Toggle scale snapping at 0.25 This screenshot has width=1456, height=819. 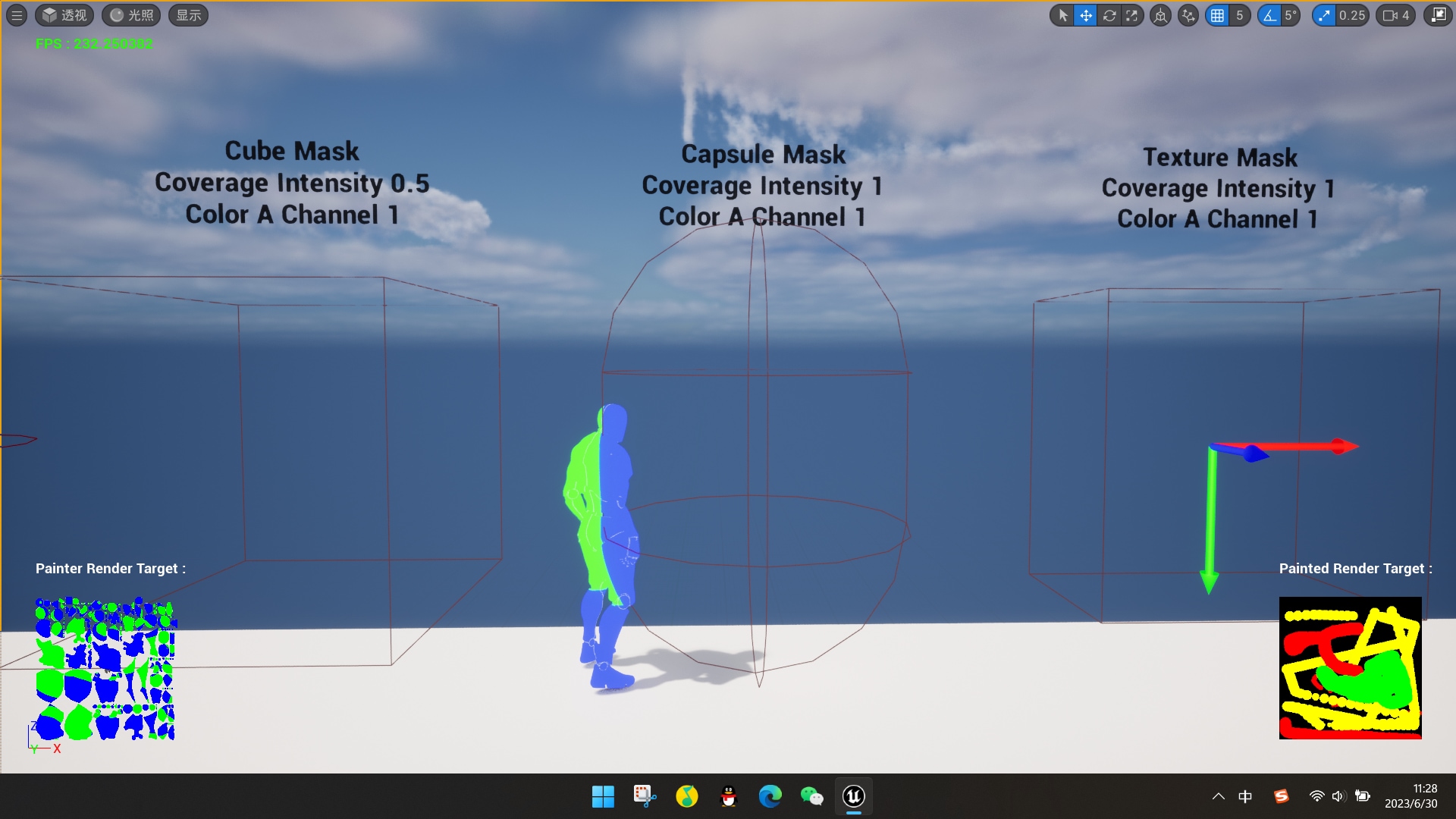1328,15
